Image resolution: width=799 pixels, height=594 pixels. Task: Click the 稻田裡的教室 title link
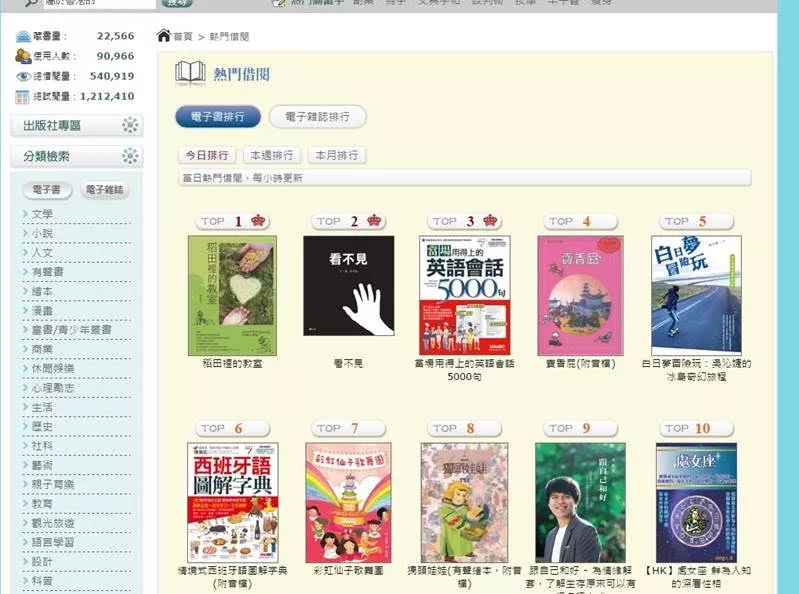click(x=232, y=364)
